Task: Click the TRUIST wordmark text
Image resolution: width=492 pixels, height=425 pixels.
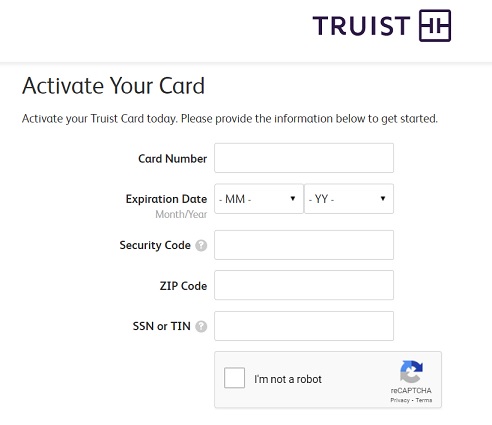Action: pyautogui.click(x=361, y=26)
